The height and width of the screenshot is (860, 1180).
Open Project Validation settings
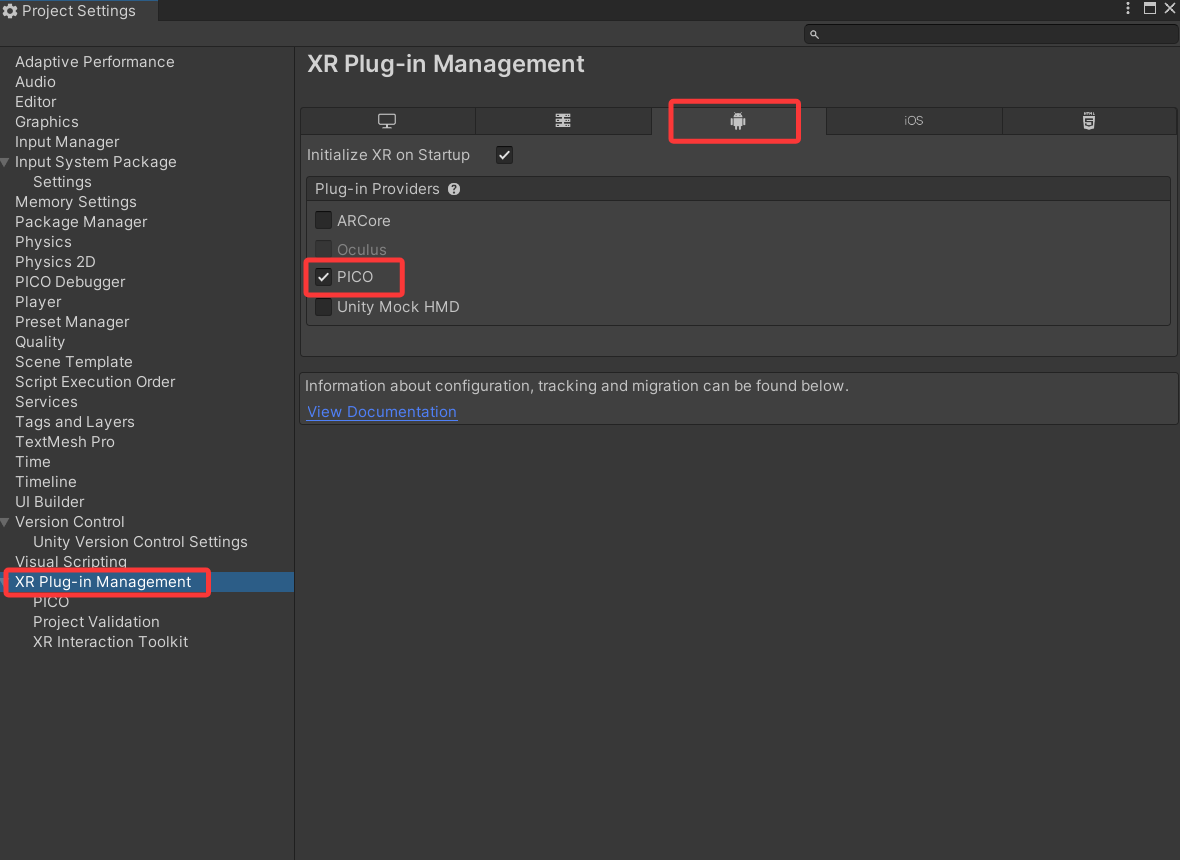[96, 622]
